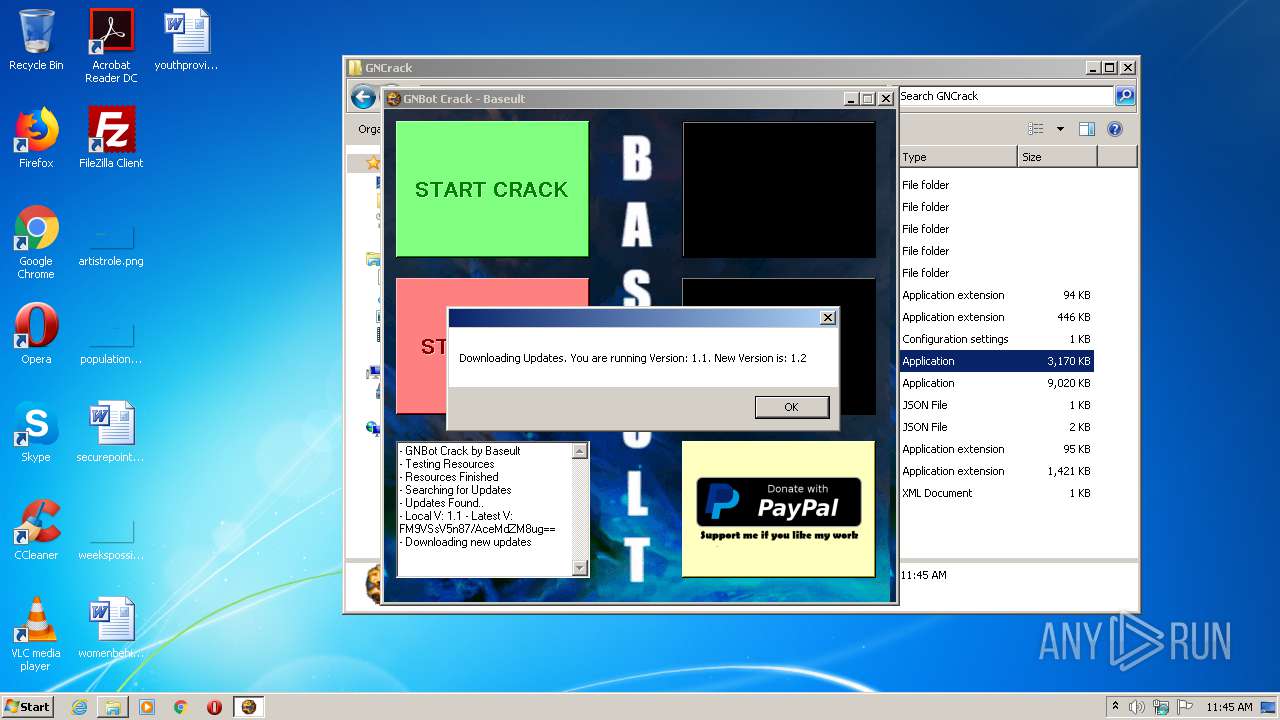Click the views icon in Explorer toolbar

pos(1036,129)
